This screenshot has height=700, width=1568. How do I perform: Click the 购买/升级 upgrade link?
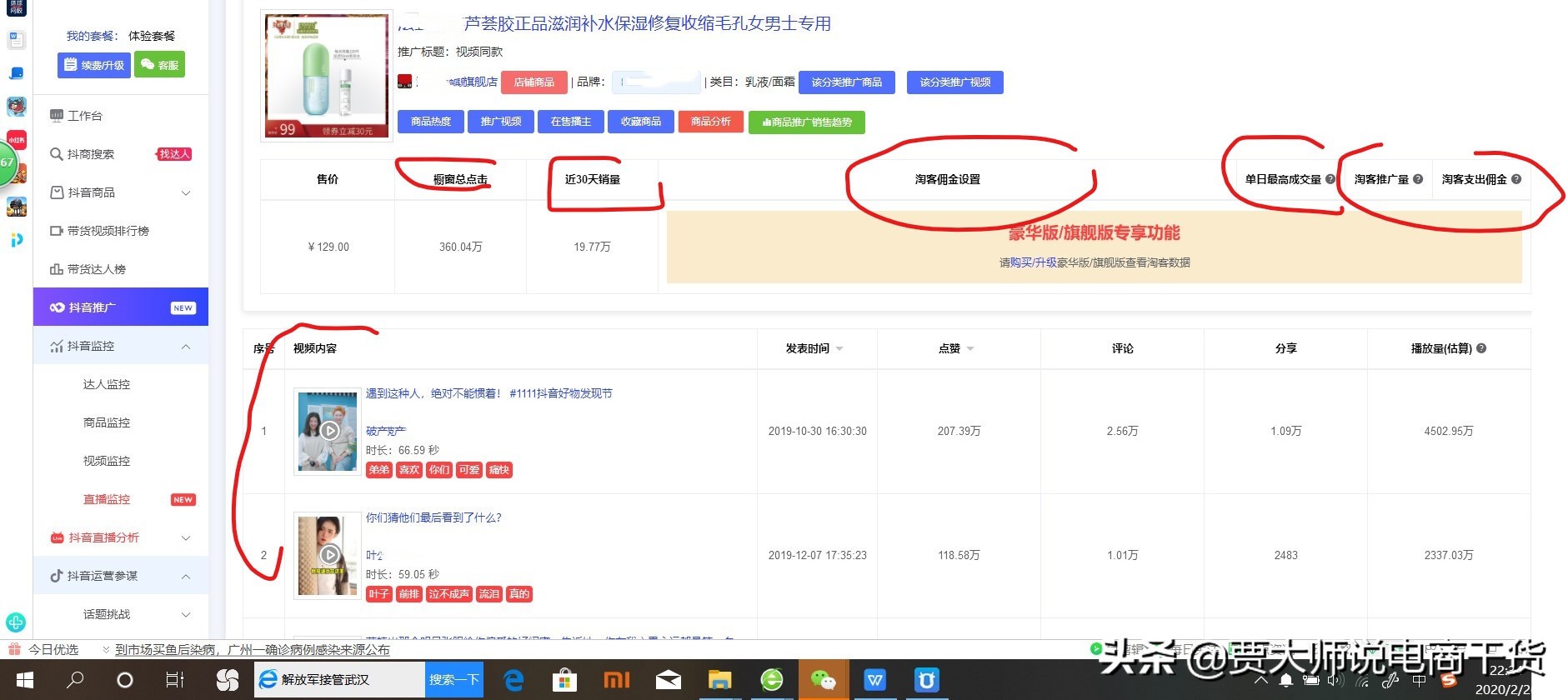pos(1034,262)
